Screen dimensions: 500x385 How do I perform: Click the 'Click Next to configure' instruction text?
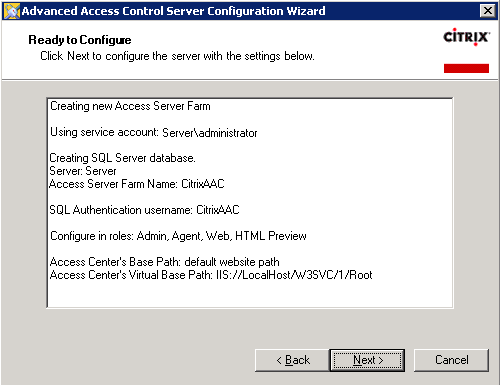coord(177,56)
